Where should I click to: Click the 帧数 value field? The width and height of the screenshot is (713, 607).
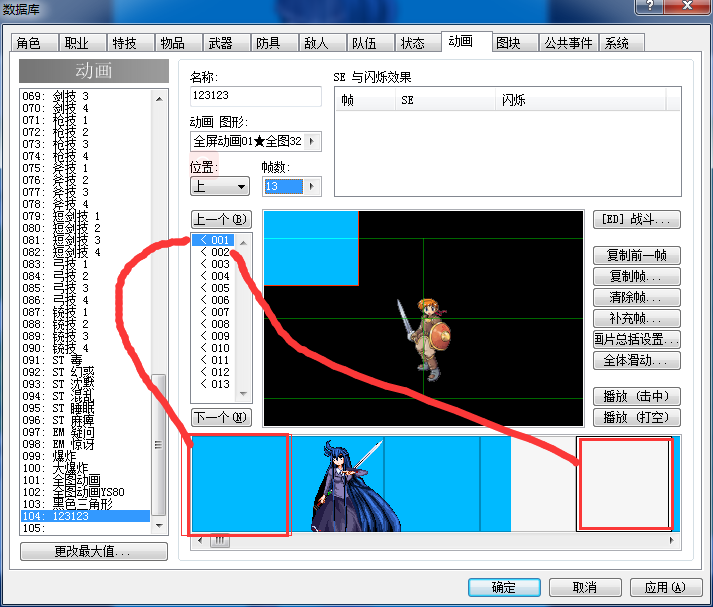283,186
